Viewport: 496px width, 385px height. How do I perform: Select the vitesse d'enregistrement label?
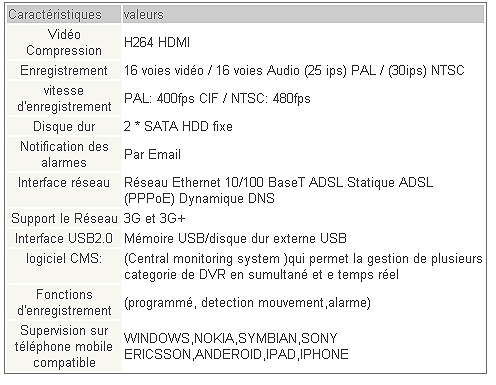(64, 98)
